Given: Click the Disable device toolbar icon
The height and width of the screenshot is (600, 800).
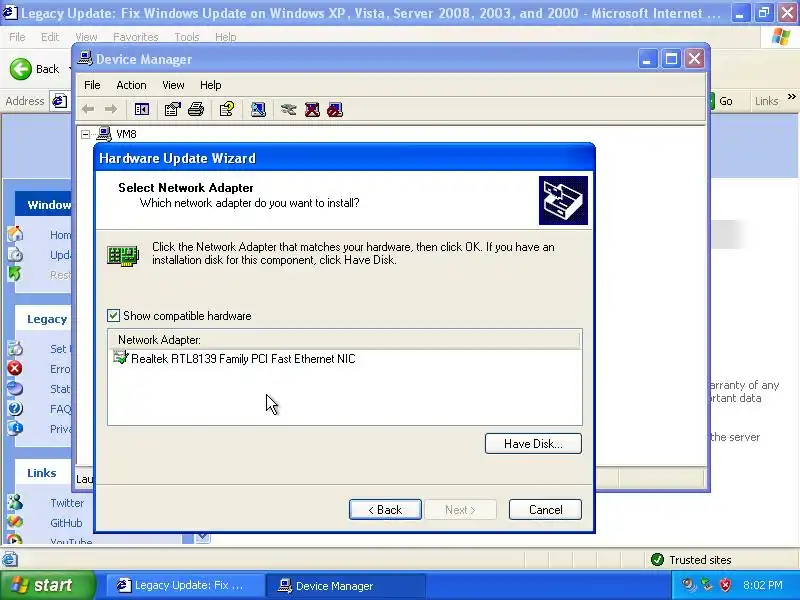Looking at the screenshot, I should click(x=335, y=109).
